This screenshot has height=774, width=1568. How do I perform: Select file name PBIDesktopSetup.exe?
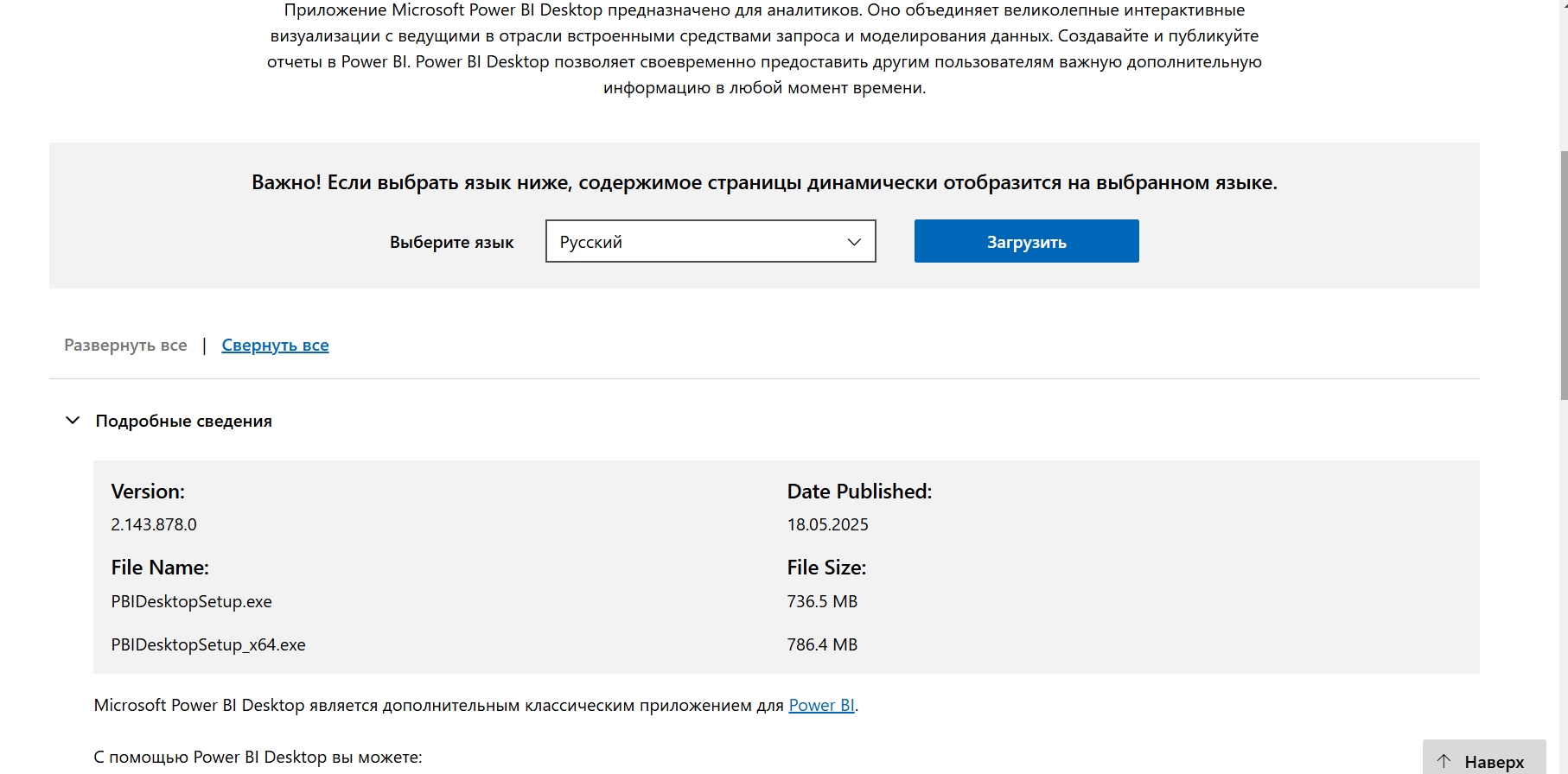point(191,601)
